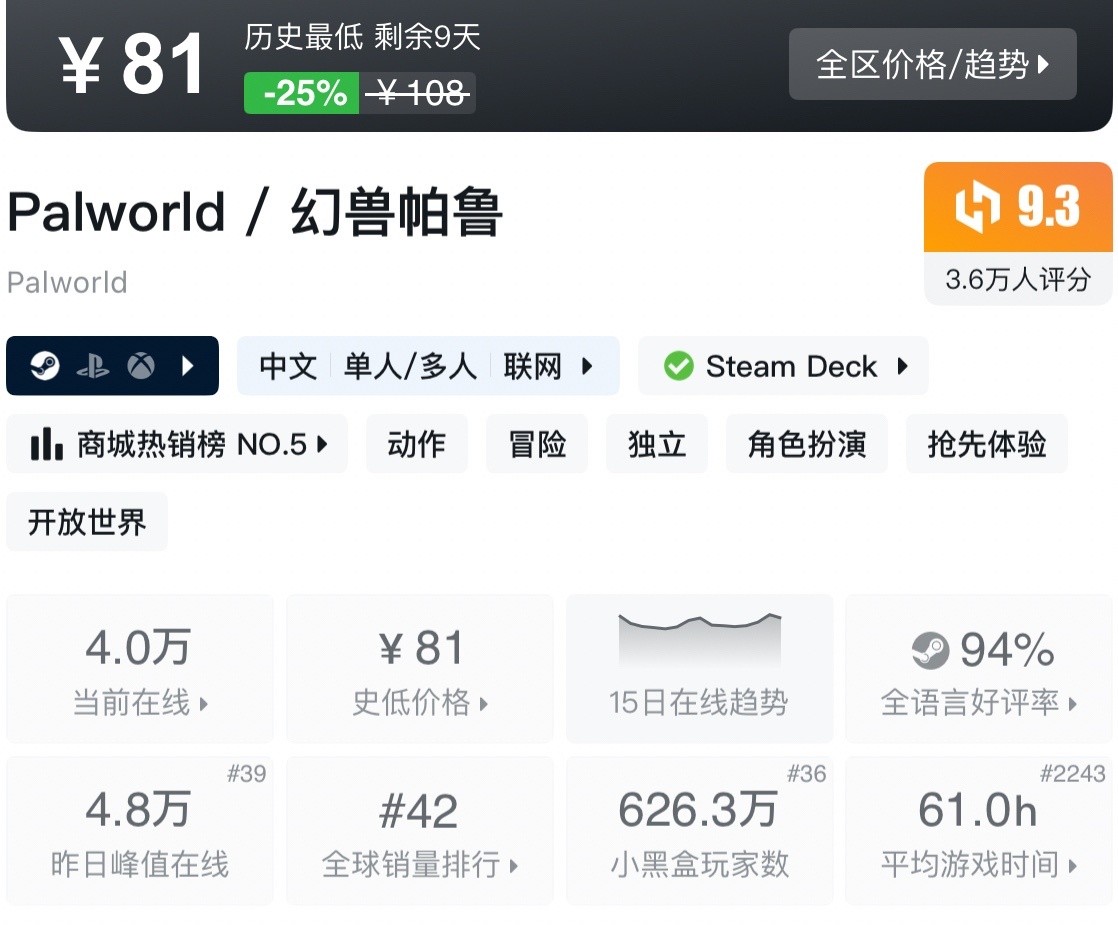Viewport: 1118px width, 925px height.
Task: Click the Steam platform icon
Action: pyautogui.click(x=45, y=366)
